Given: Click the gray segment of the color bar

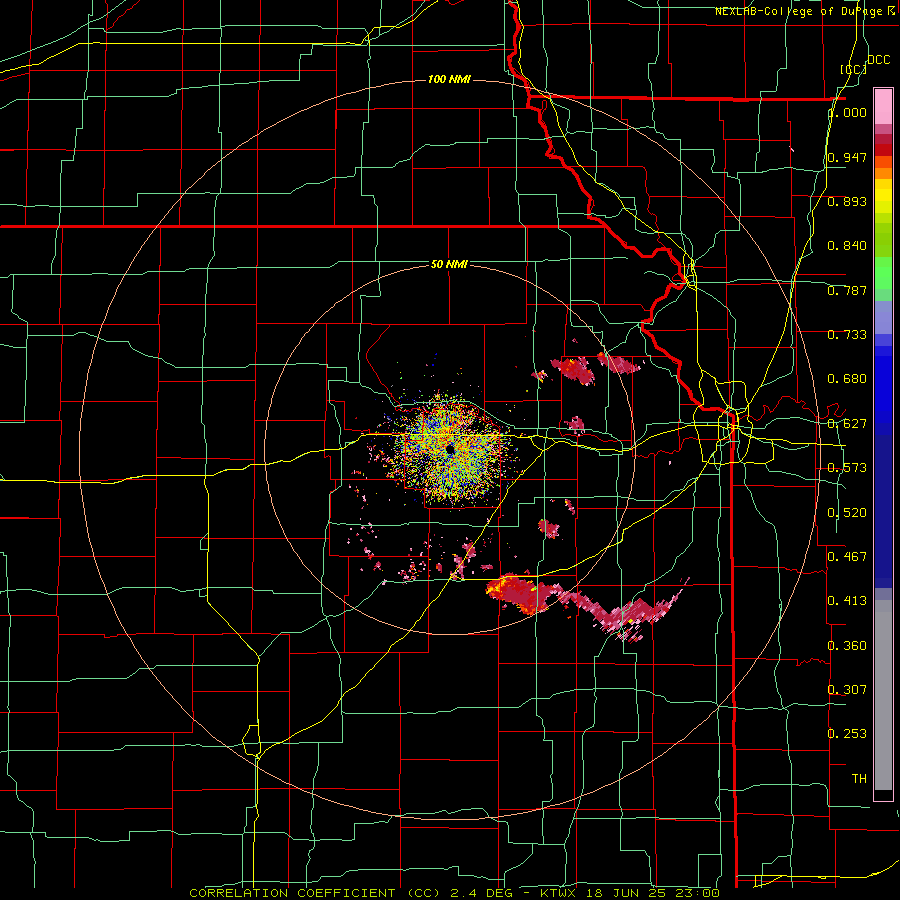Looking at the screenshot, I should point(883,695).
